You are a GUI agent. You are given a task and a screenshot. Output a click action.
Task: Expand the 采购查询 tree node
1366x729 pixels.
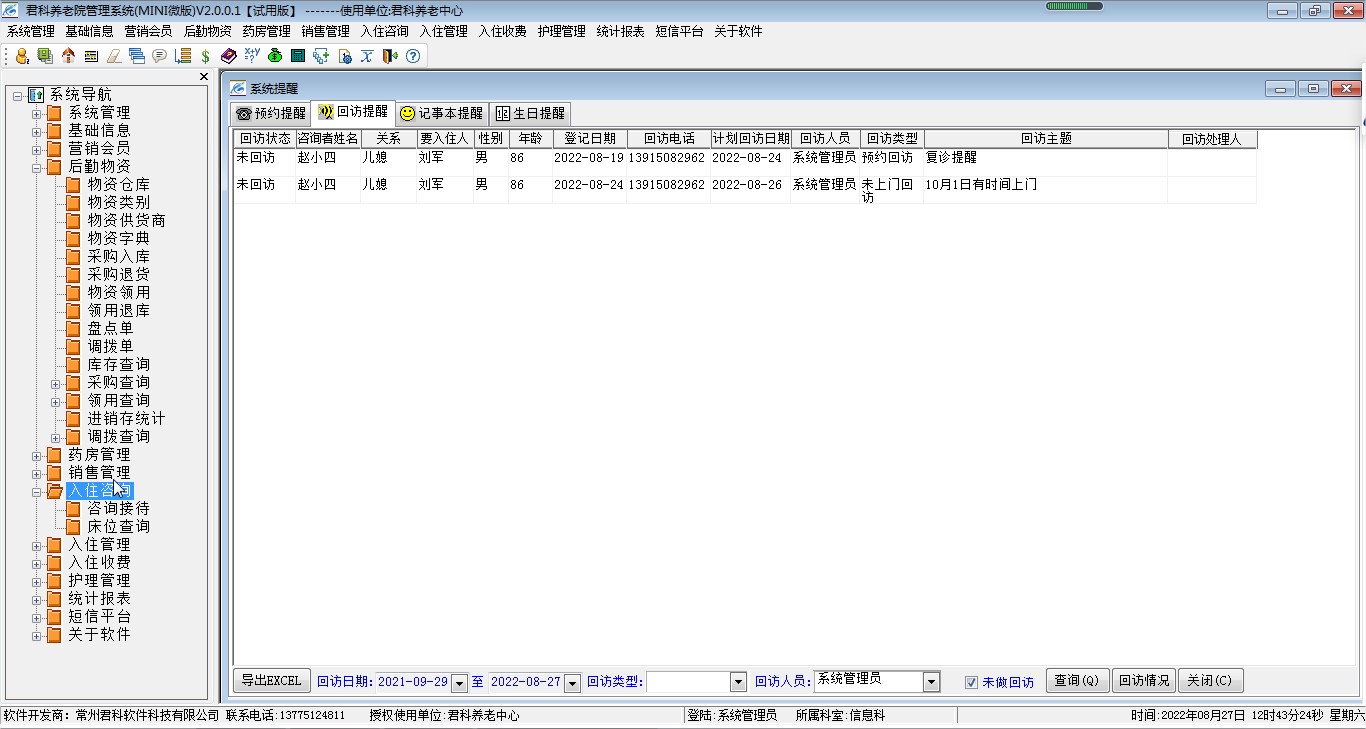click(x=57, y=383)
